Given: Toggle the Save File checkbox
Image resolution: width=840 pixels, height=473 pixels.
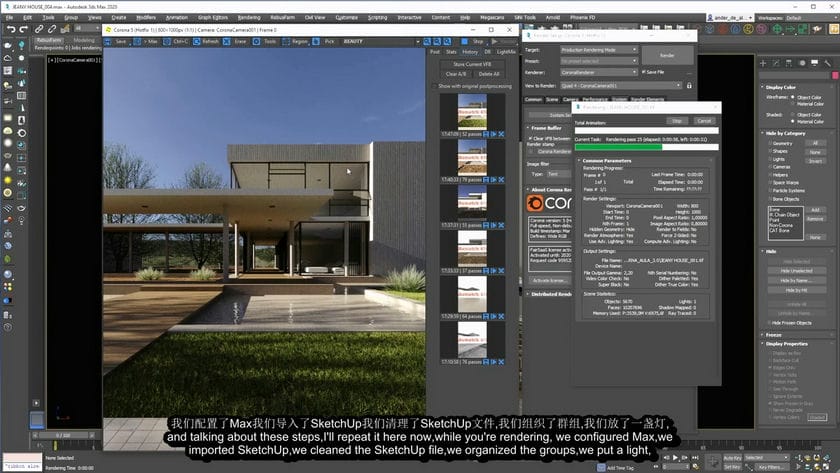Looking at the screenshot, I should click(x=643, y=72).
